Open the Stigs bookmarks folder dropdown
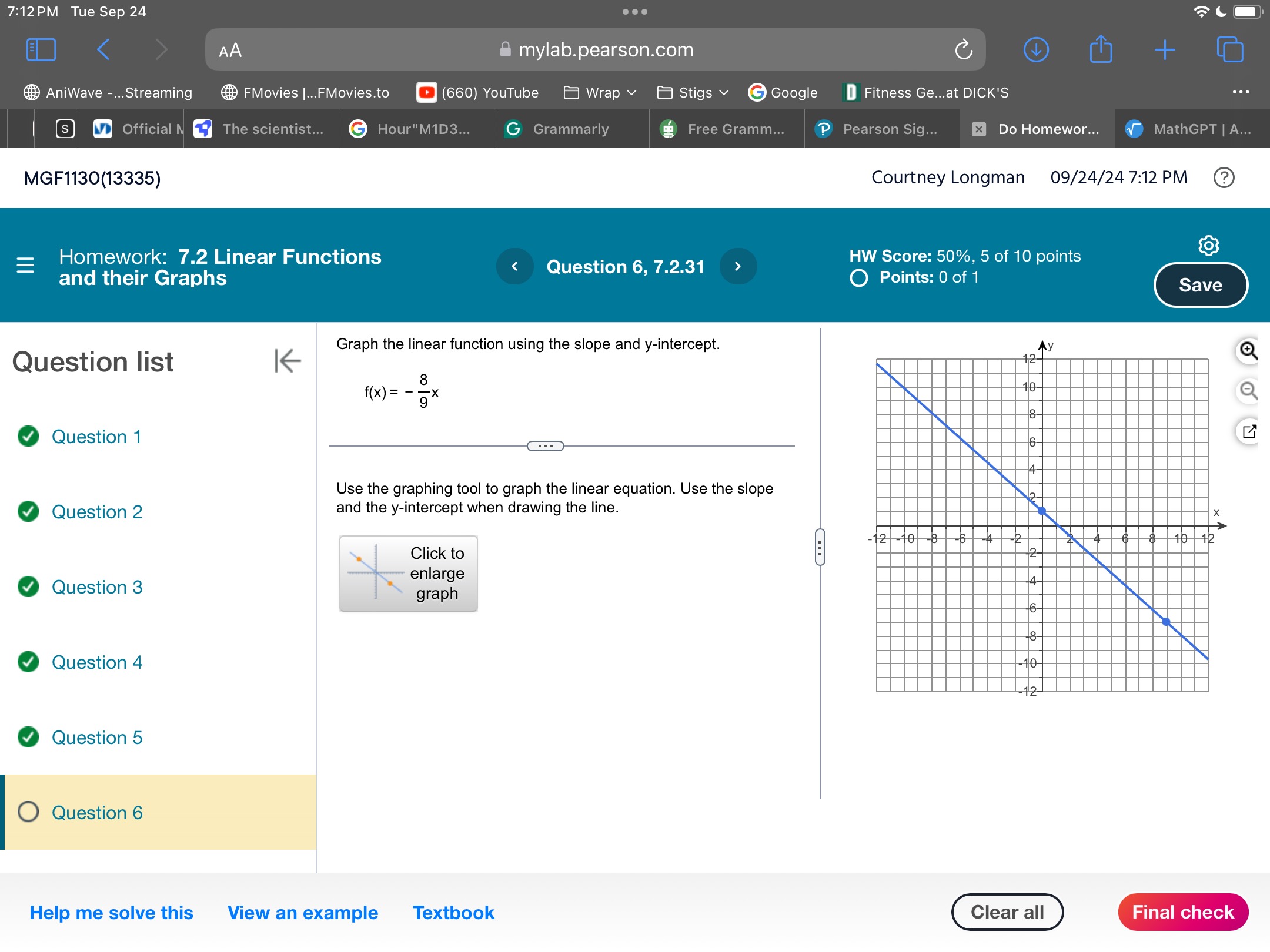Image resolution: width=1270 pixels, height=952 pixels. click(693, 93)
